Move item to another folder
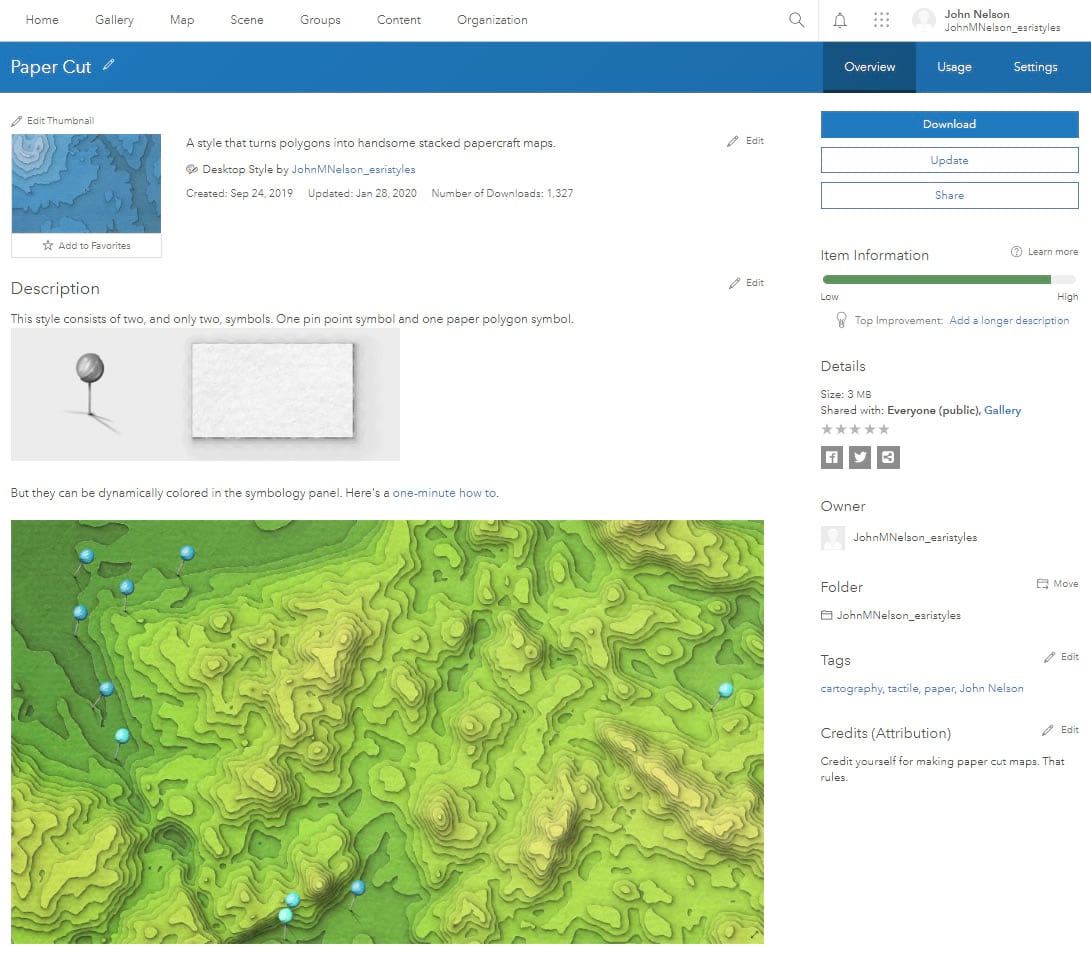Image resolution: width=1091 pixels, height=956 pixels. (1058, 584)
